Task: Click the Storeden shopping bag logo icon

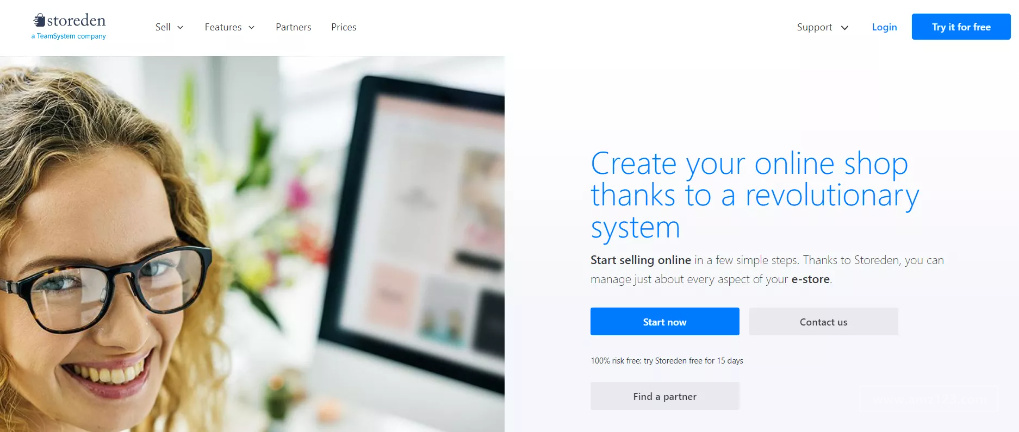Action: [38, 20]
